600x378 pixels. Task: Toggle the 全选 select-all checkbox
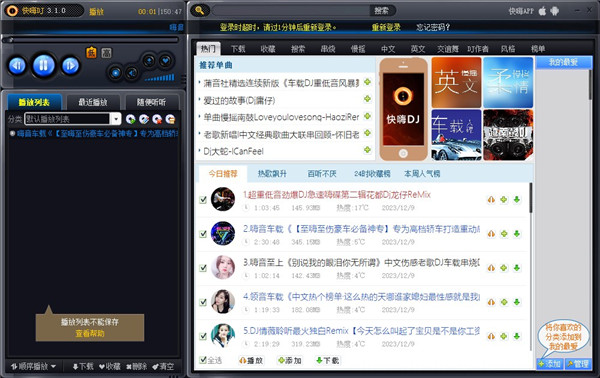[x=203, y=360]
